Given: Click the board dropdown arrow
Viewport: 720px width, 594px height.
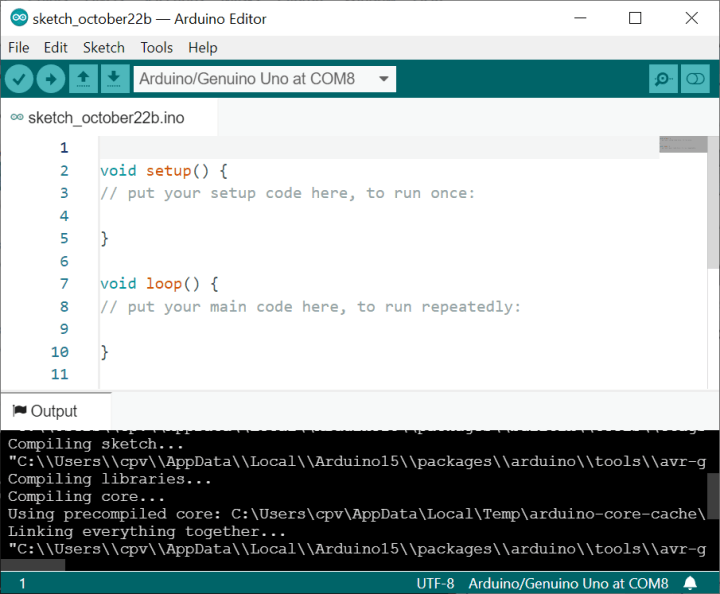Looking at the screenshot, I should [x=384, y=79].
